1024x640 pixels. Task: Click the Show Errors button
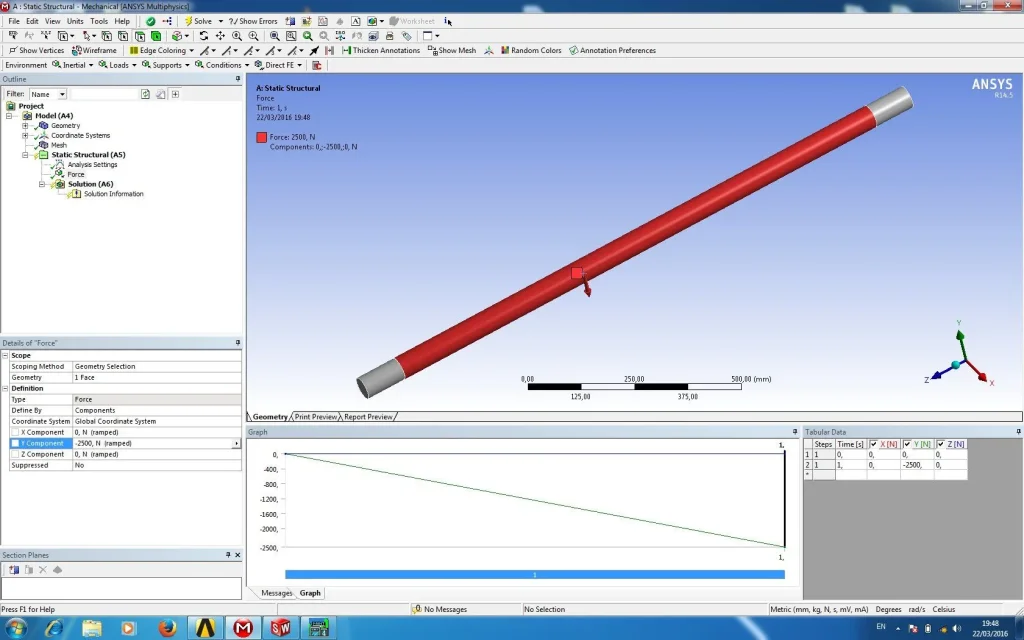(x=252, y=21)
